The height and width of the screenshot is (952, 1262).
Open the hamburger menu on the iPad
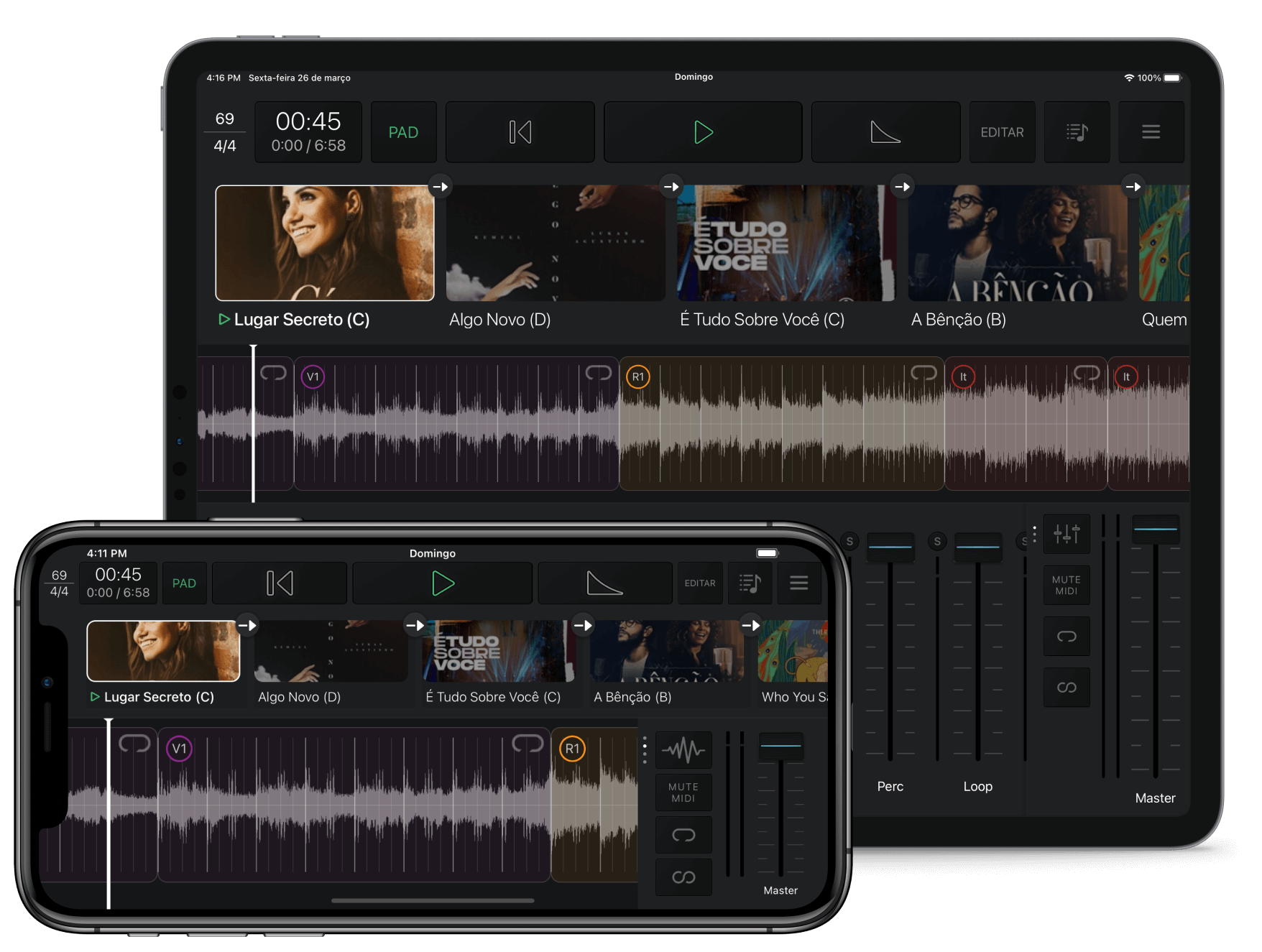(1151, 132)
